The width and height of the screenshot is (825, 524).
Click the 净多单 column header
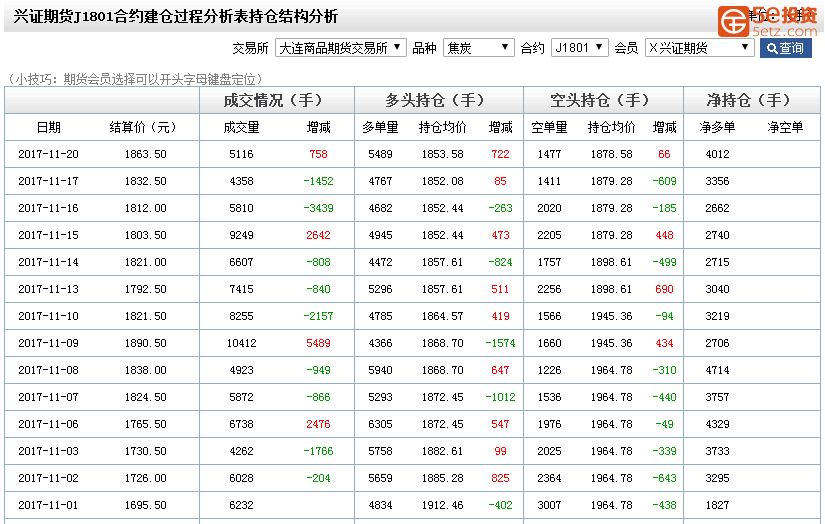pyautogui.click(x=717, y=127)
